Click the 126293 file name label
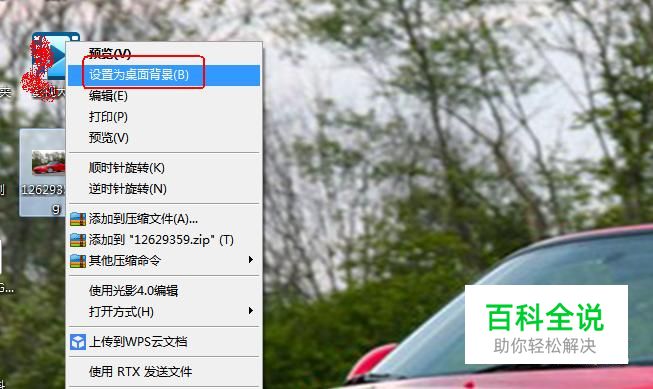 43,190
